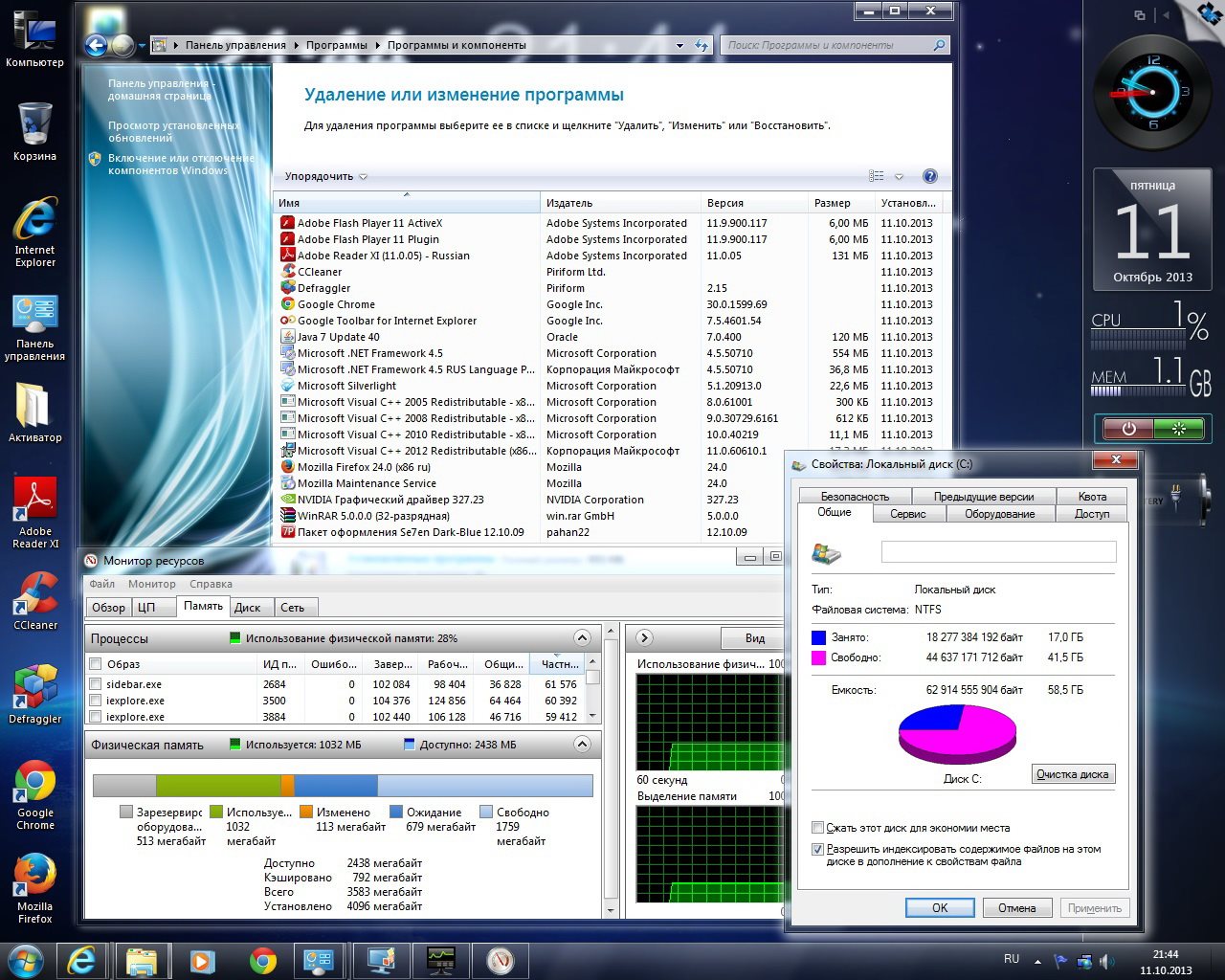Sort programs by Издатель column
This screenshot has height=980, width=1225.
[621, 203]
